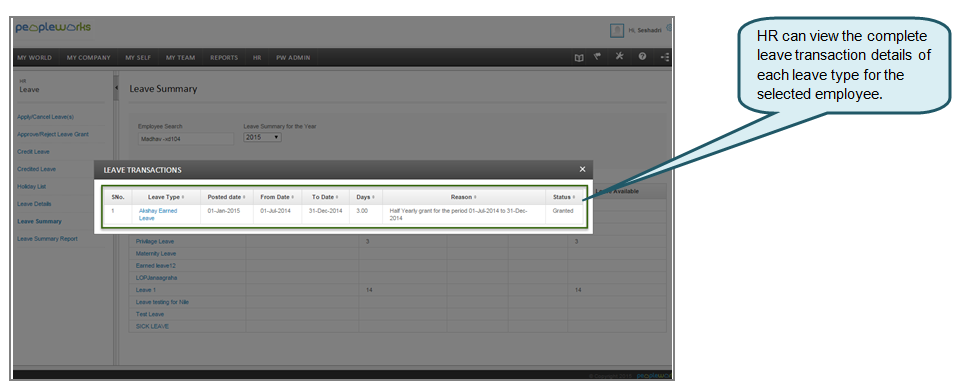Image resolution: width=958 pixels, height=385 pixels.
Task: Go to Apply/Cancel Leave(s) page
Action: (46, 117)
